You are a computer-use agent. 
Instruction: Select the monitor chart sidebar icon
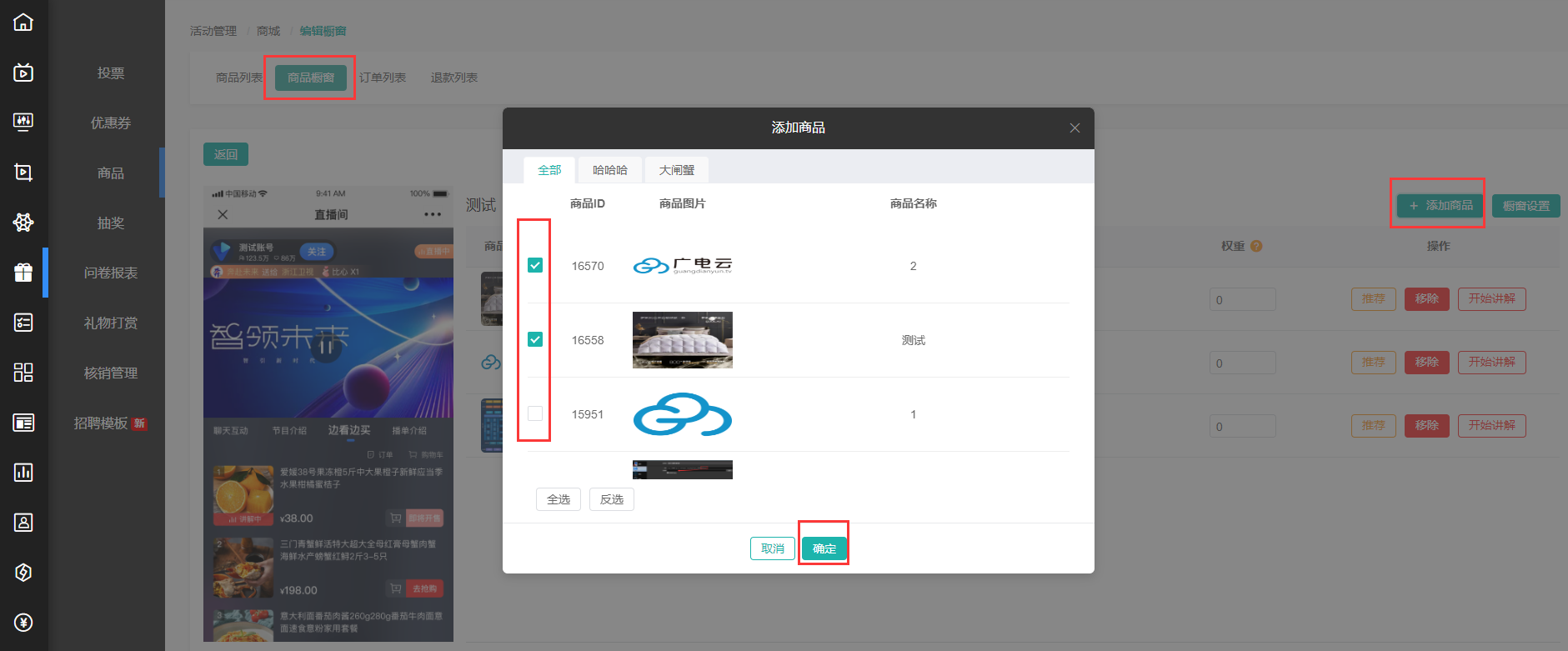click(23, 123)
